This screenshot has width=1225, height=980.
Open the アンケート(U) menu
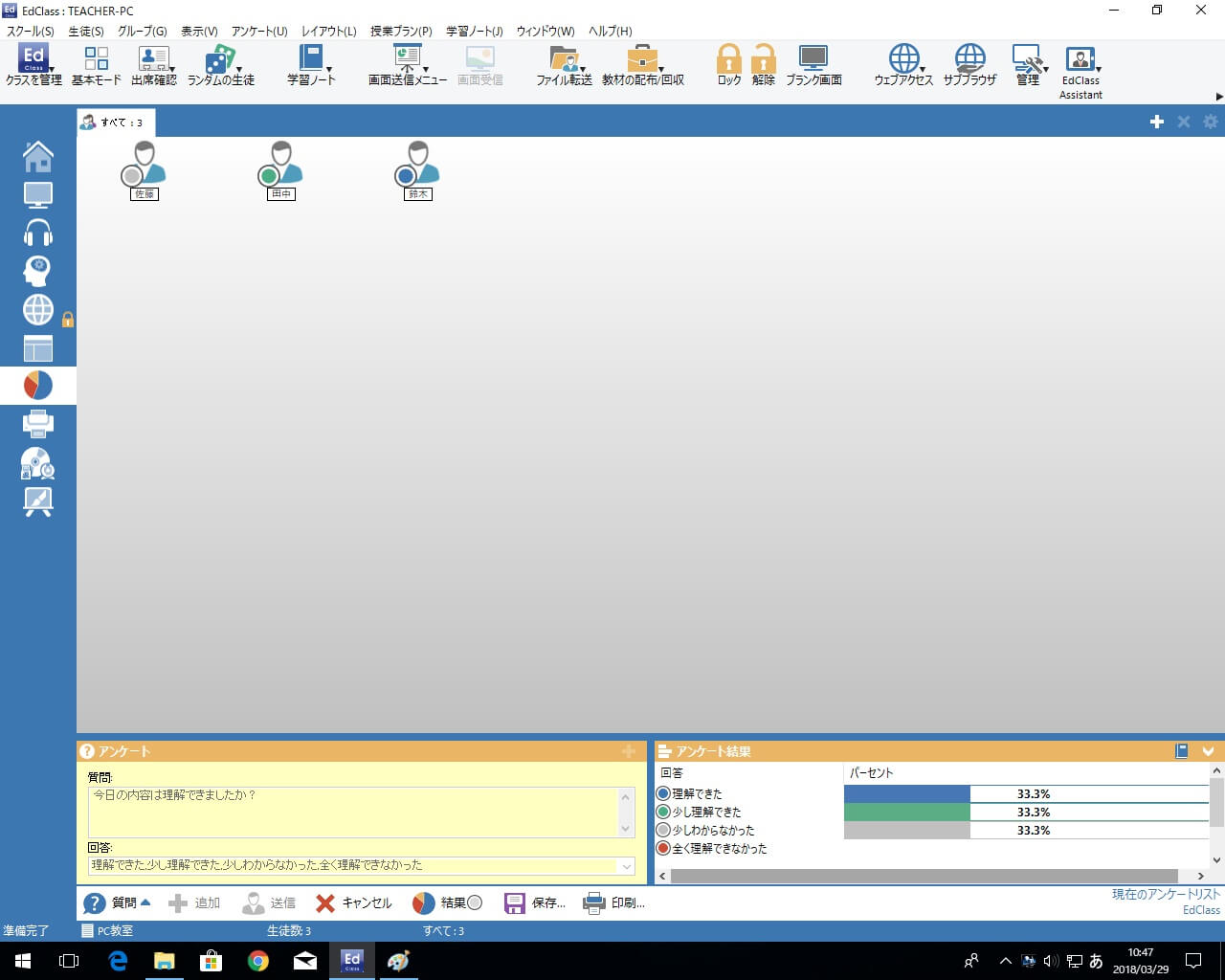[258, 31]
